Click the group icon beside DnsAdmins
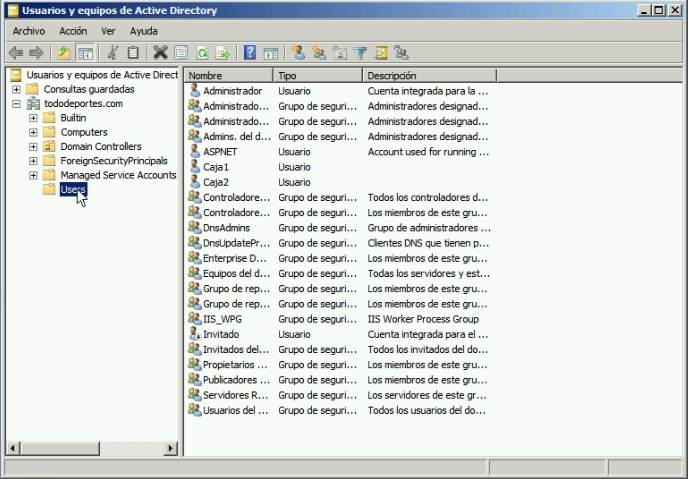Viewport: 688px width, 479px height. coord(194,227)
